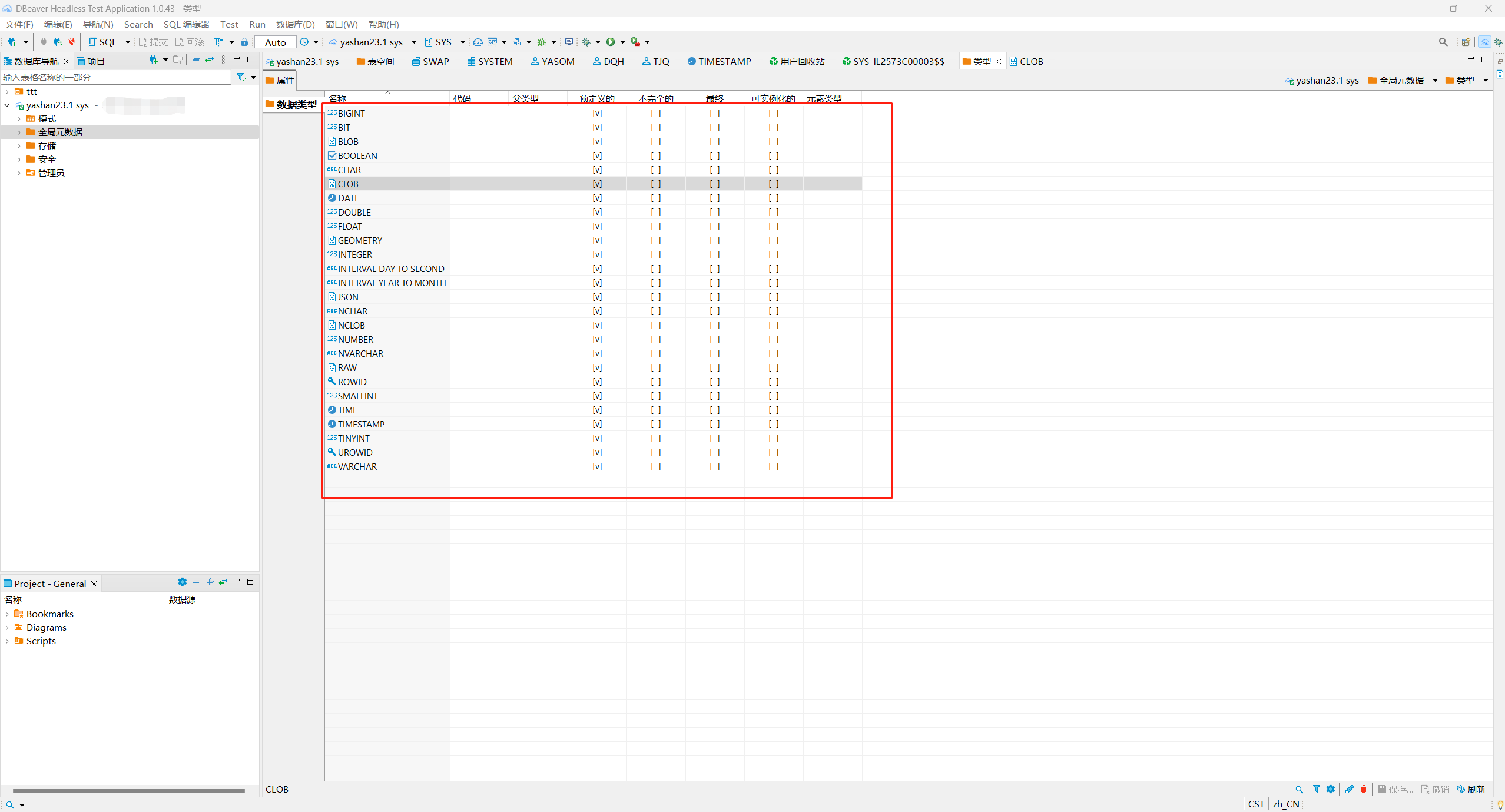Toggle 不完全的 checkbox for NUMBER row
This screenshot has height=812, width=1505.
(656, 340)
